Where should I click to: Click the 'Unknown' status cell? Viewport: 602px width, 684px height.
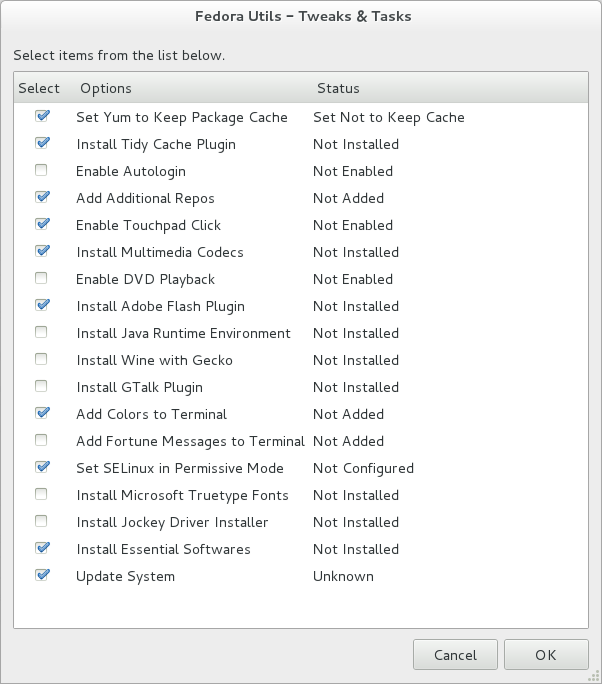tap(343, 577)
